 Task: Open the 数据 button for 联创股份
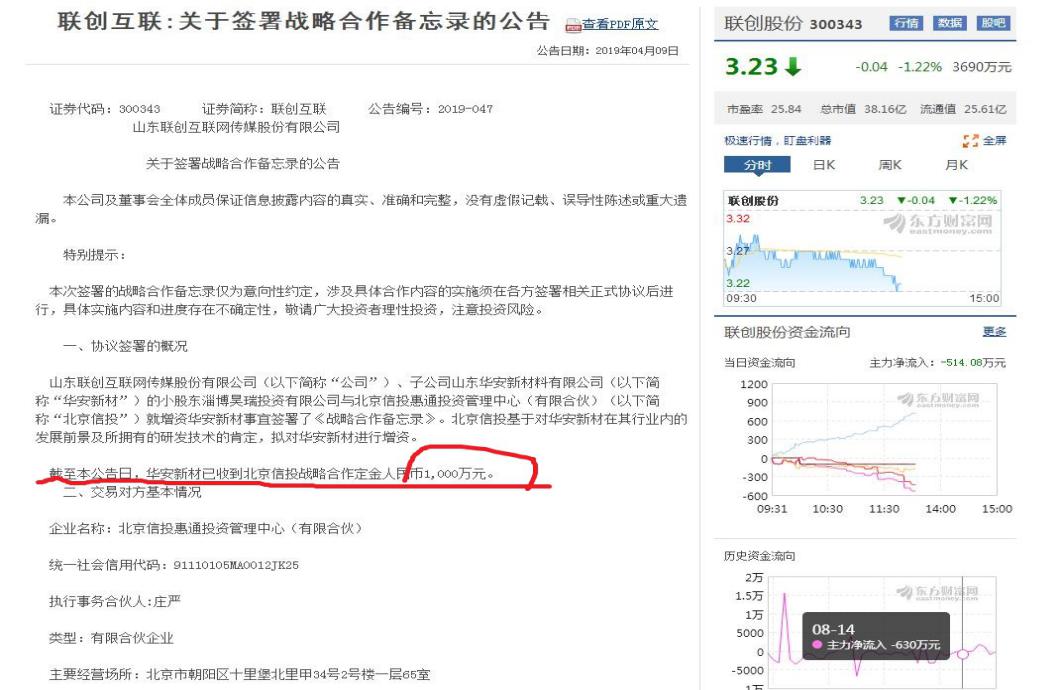pos(949,23)
